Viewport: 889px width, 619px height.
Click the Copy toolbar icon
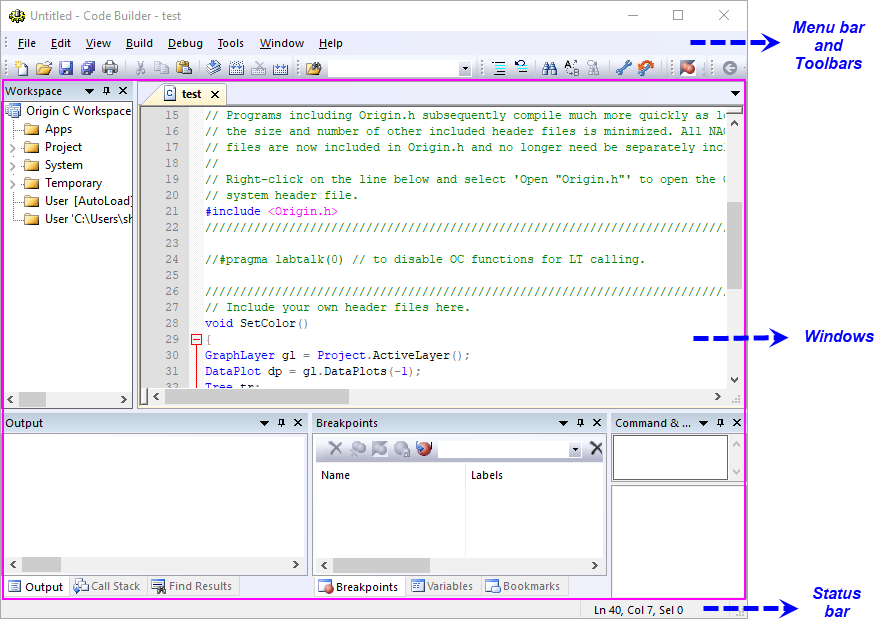coord(162,68)
